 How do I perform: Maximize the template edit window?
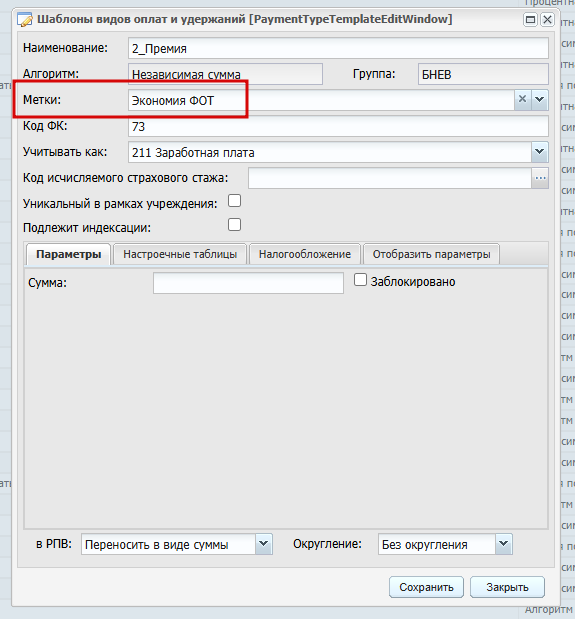[x=530, y=19]
